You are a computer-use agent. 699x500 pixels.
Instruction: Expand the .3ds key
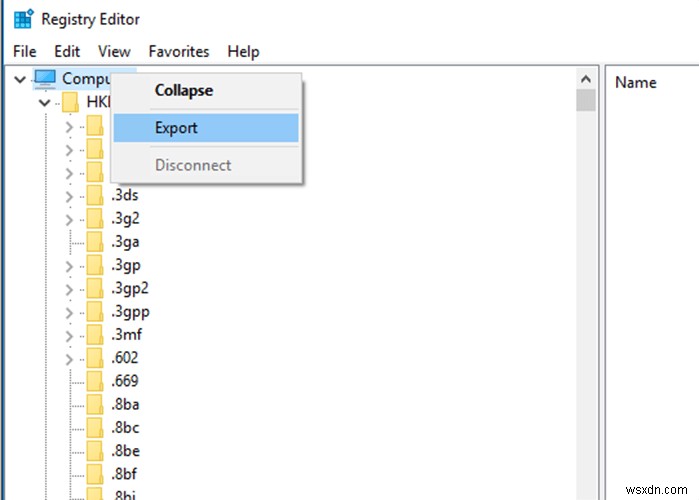[x=69, y=196]
